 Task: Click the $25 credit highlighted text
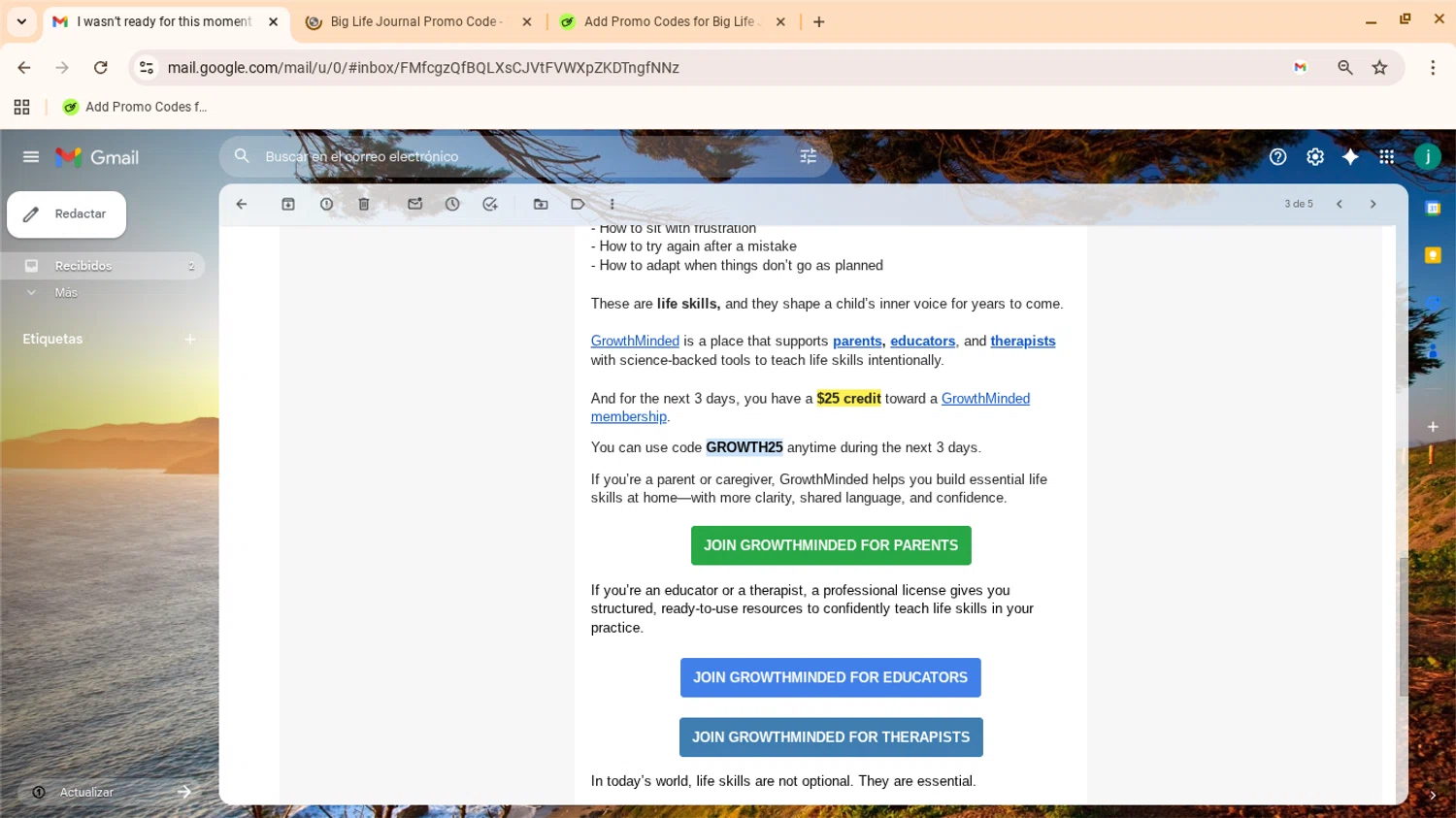coord(848,399)
